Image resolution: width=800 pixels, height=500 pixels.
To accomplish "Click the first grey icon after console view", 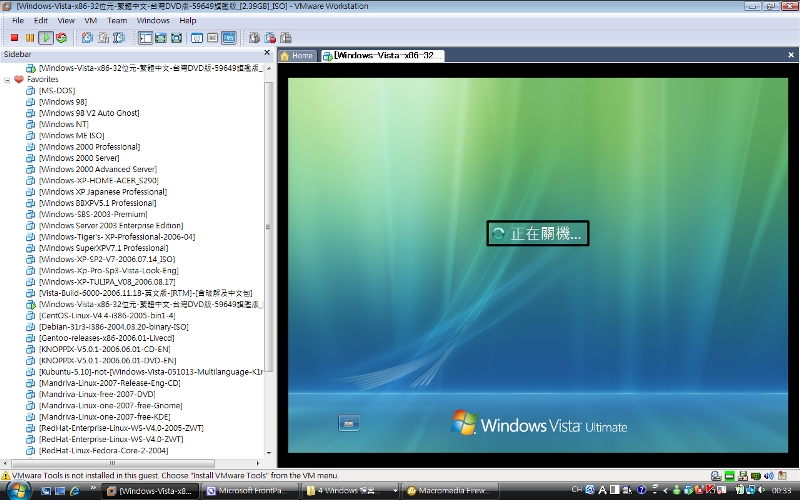I will pos(255,38).
